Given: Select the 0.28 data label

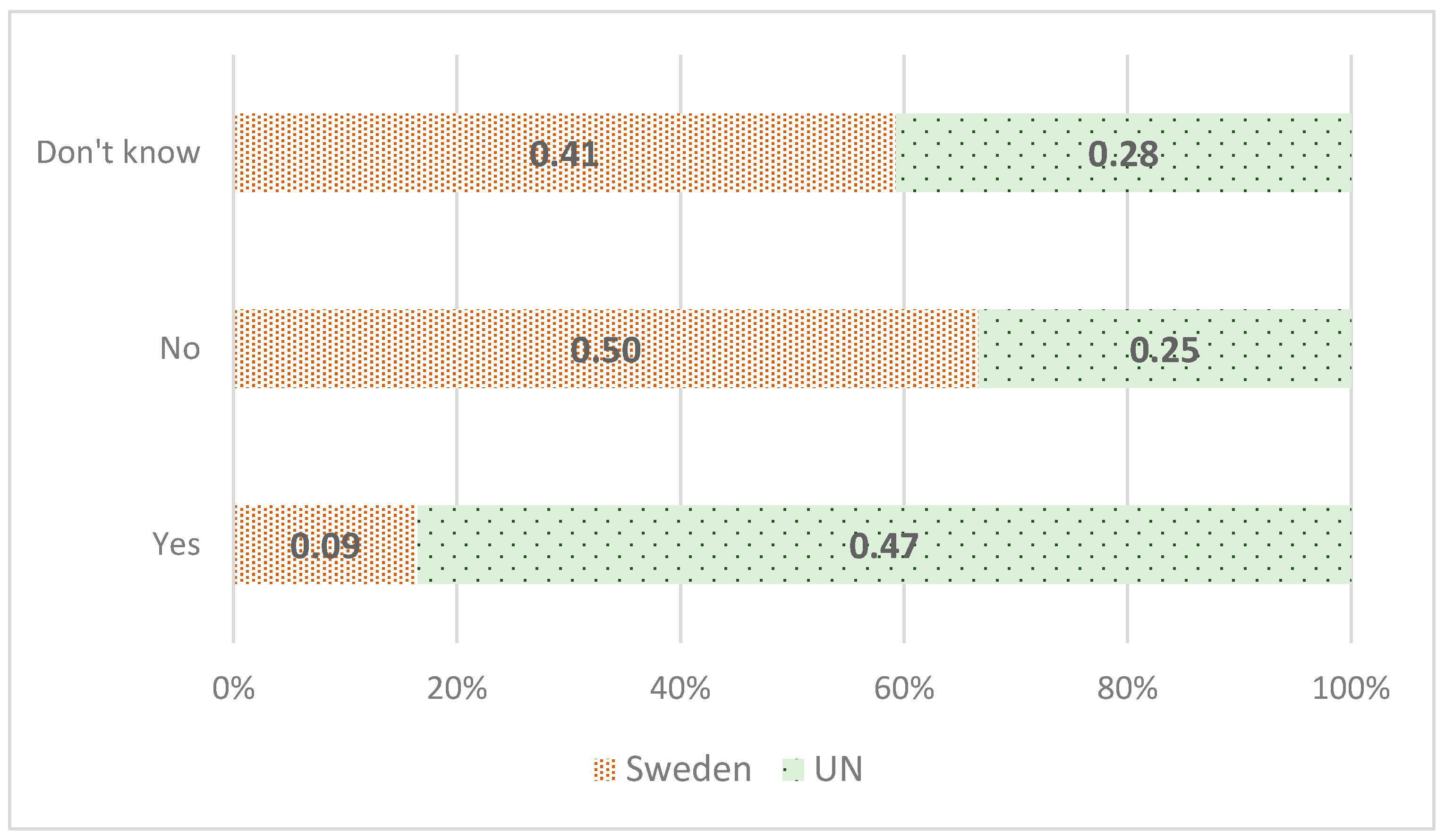Looking at the screenshot, I should [x=1123, y=154].
